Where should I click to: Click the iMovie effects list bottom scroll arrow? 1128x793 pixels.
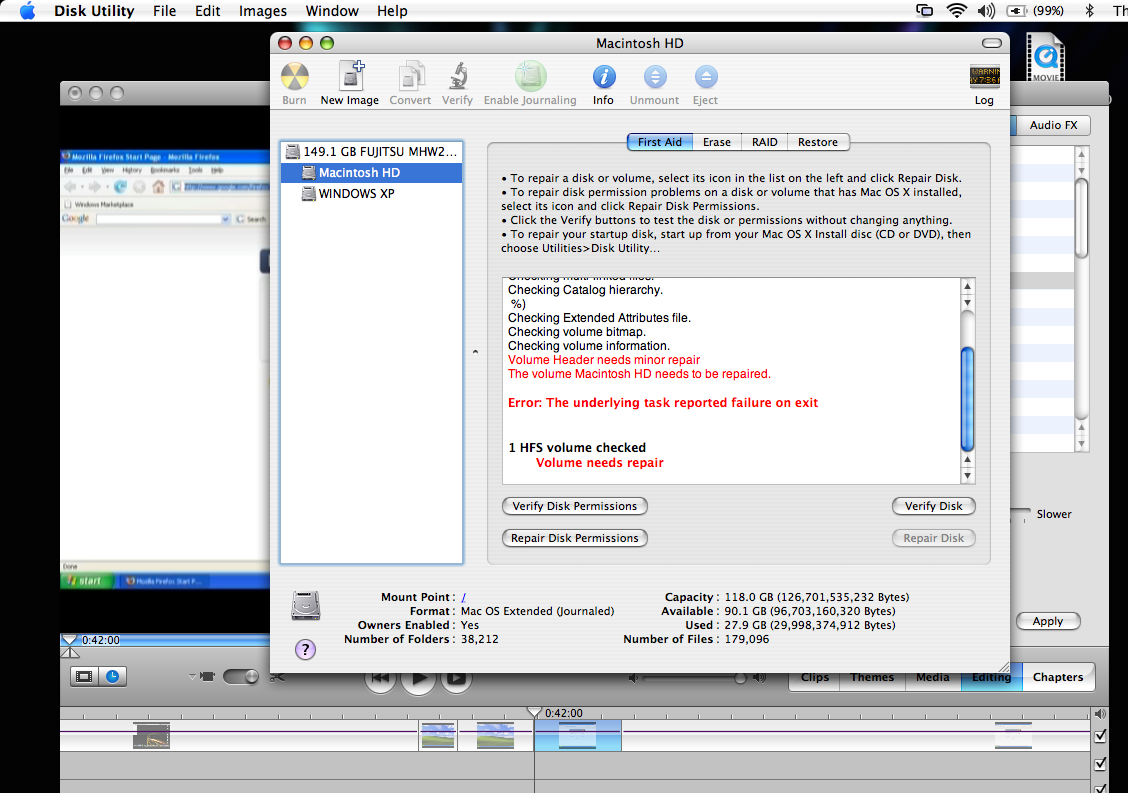(x=1081, y=444)
